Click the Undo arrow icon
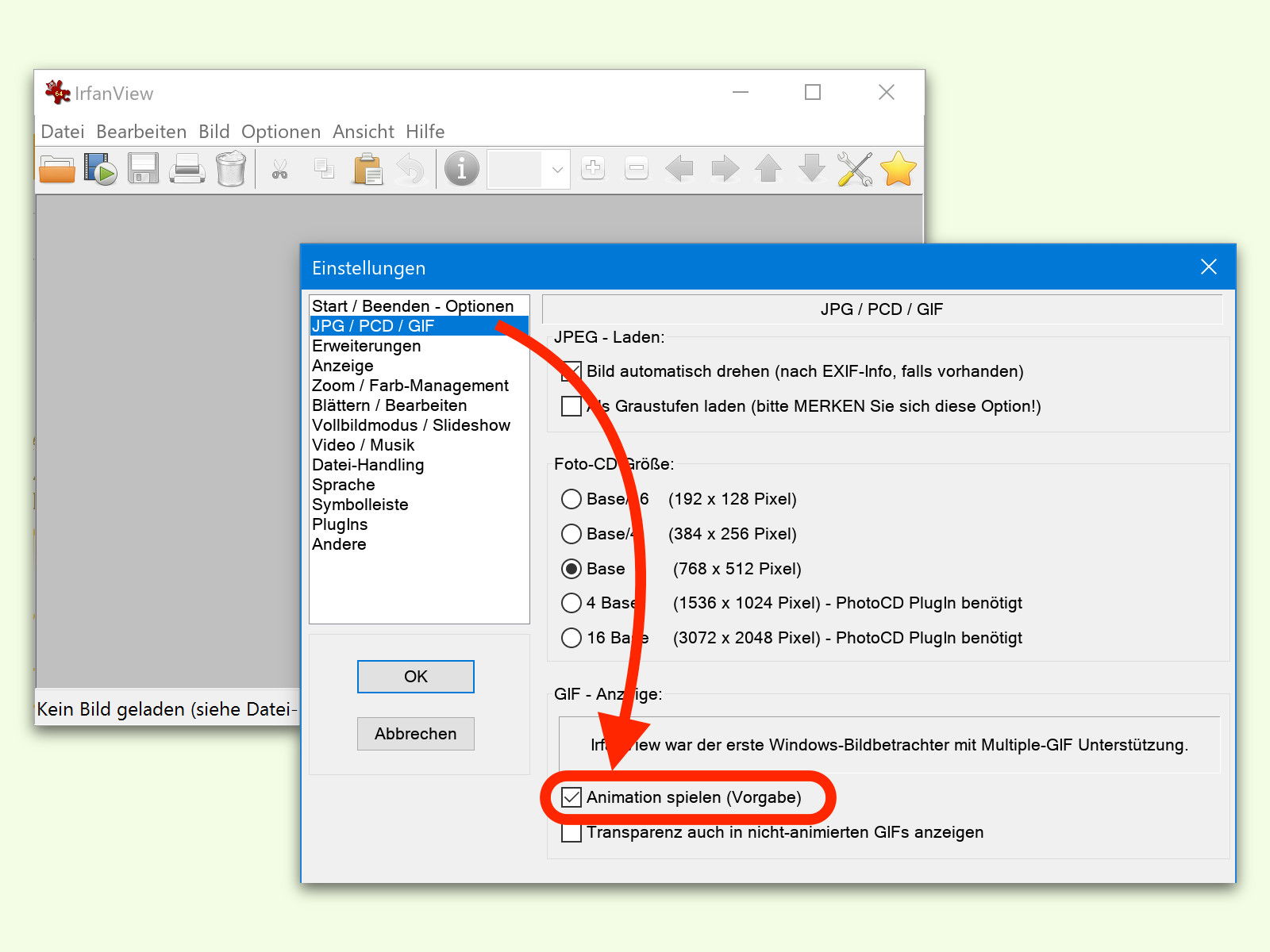The image size is (1270, 952). 410,169
